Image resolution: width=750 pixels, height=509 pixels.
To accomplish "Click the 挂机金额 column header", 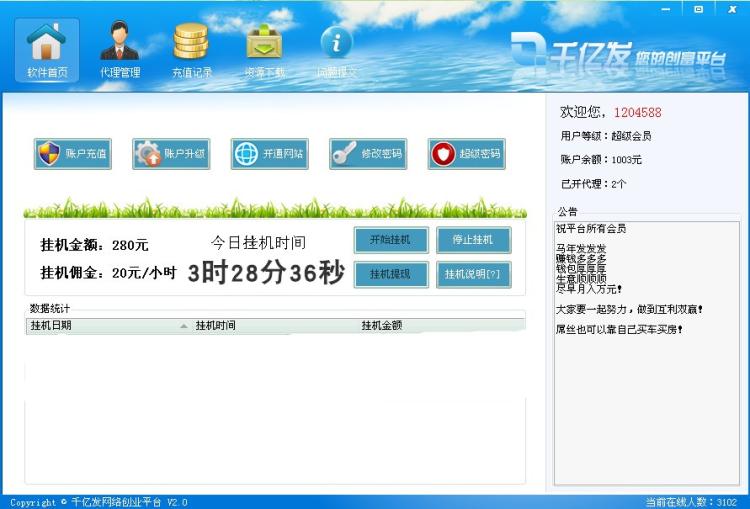I will coord(440,325).
